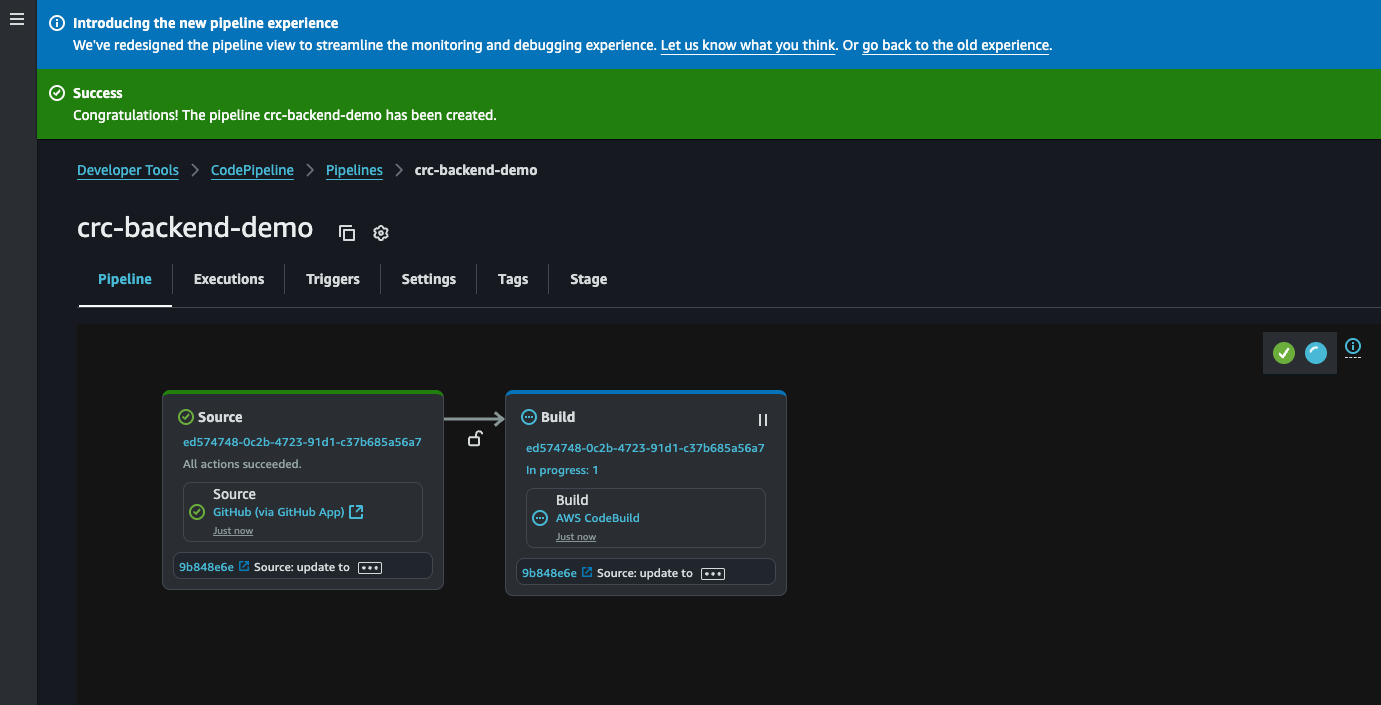Switch to the Executions tab

pos(229,279)
